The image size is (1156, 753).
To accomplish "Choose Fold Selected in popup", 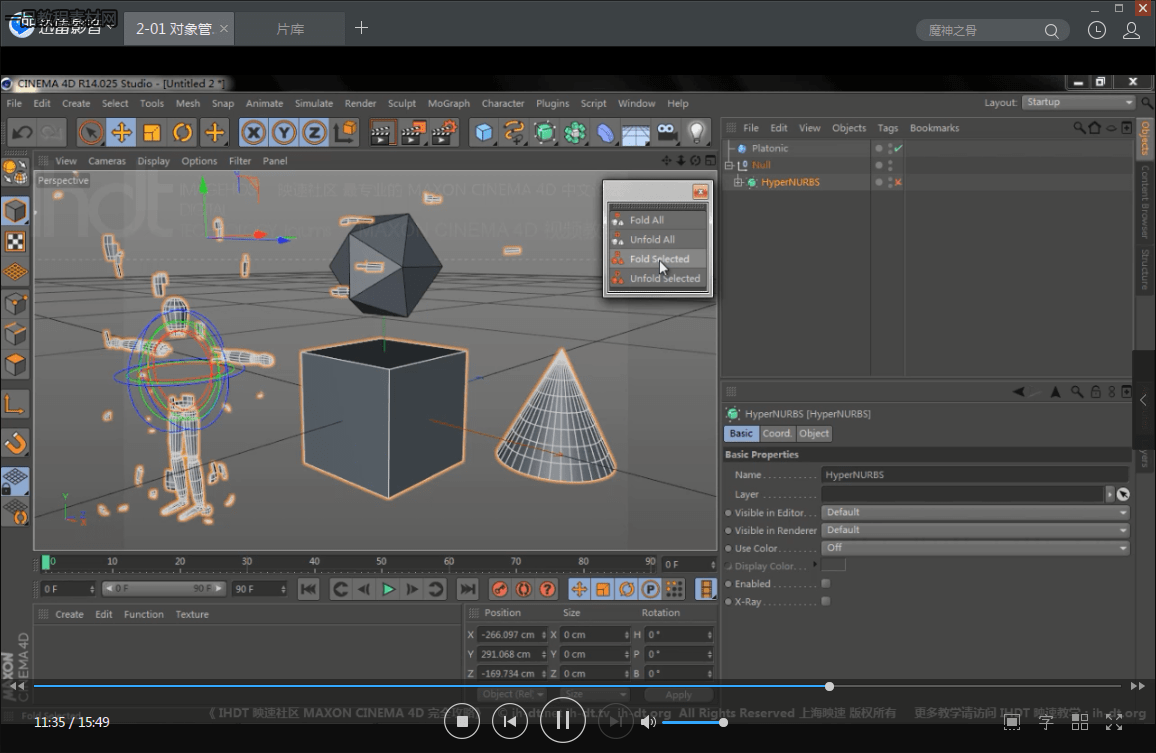I will pos(657,259).
